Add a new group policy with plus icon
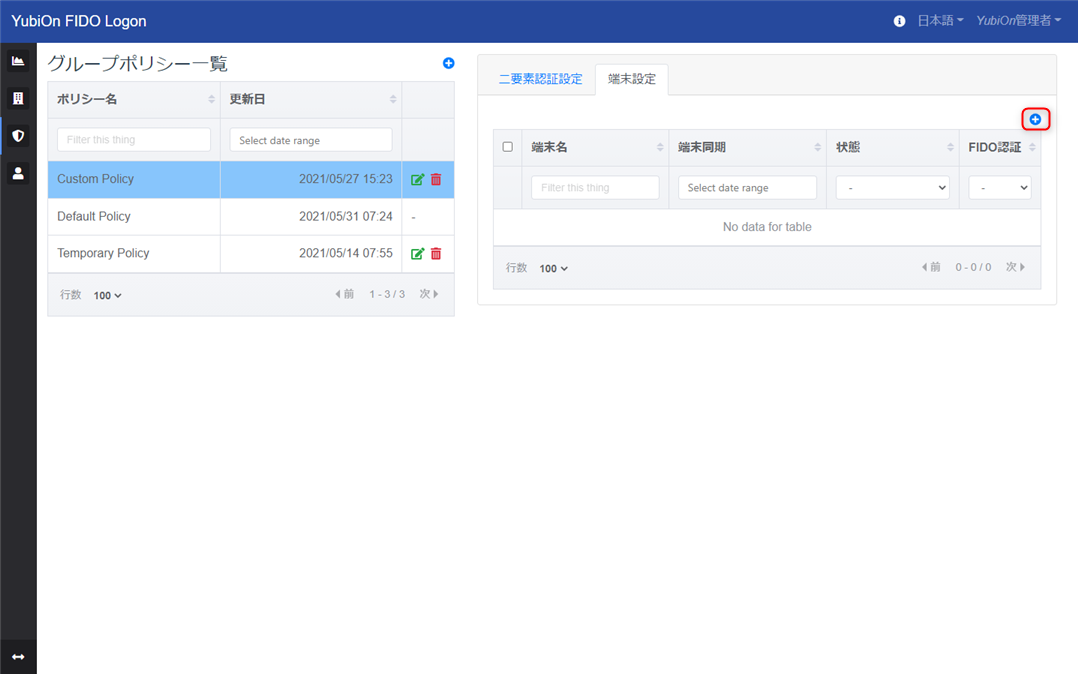Image resolution: width=1078 pixels, height=674 pixels. pyautogui.click(x=448, y=63)
